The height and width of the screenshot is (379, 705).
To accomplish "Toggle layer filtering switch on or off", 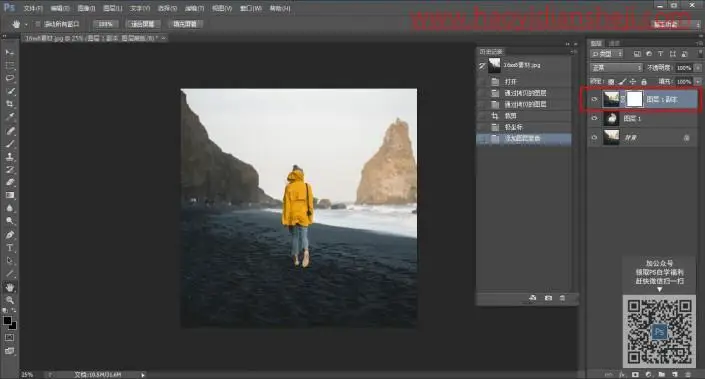I will pyautogui.click(x=701, y=54).
